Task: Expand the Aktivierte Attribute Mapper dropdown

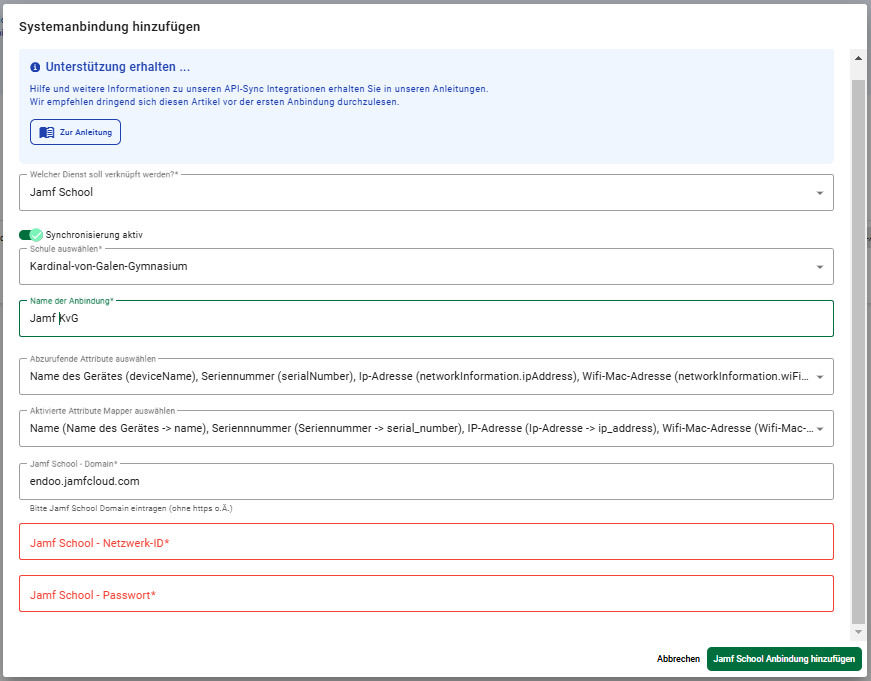Action: click(426, 429)
